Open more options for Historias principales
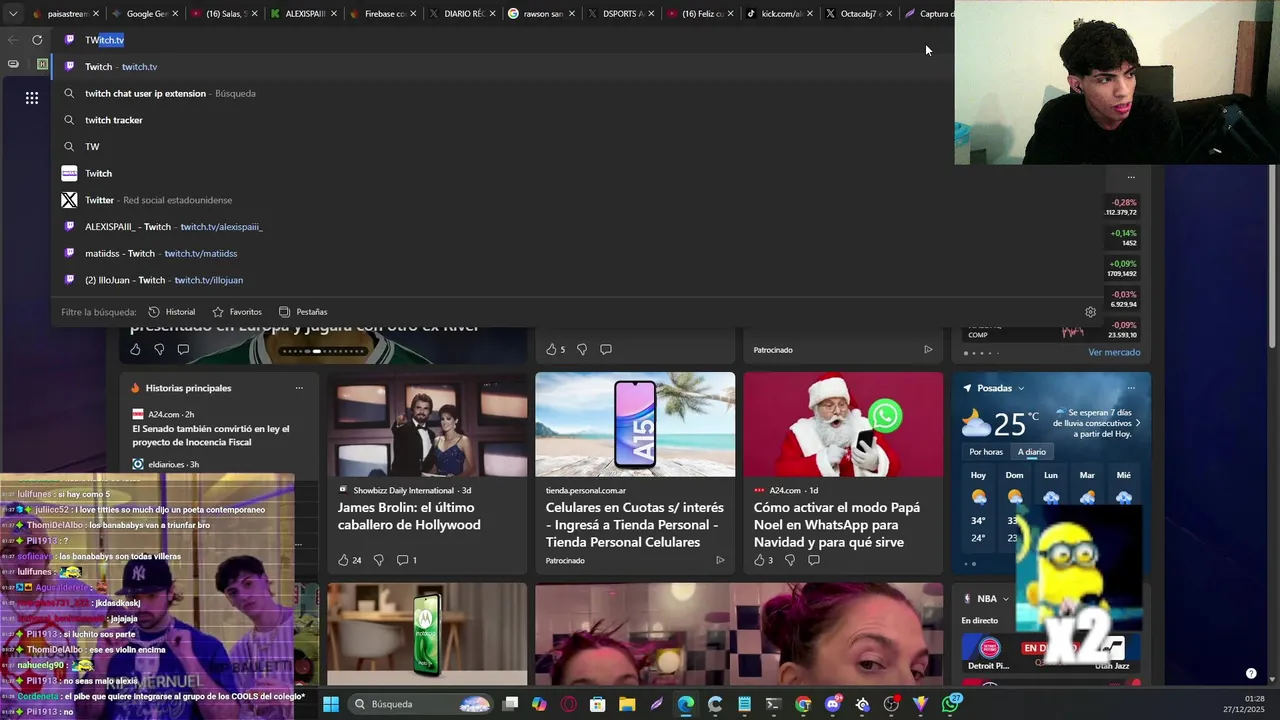The image size is (1280, 720). [298, 388]
